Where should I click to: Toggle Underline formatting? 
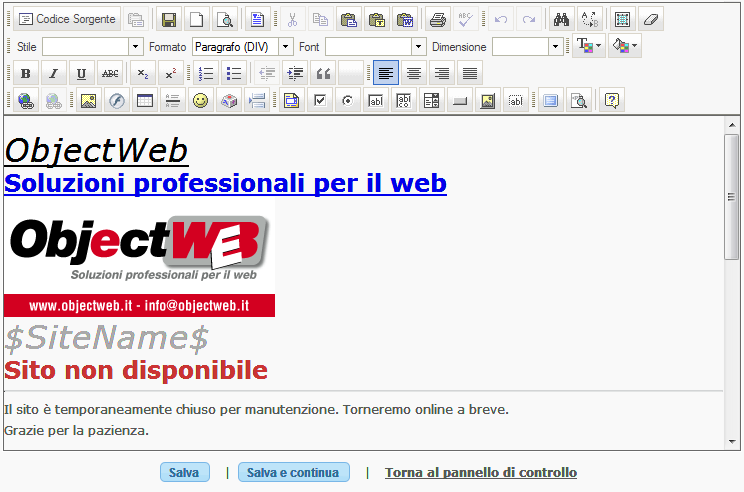(x=82, y=73)
